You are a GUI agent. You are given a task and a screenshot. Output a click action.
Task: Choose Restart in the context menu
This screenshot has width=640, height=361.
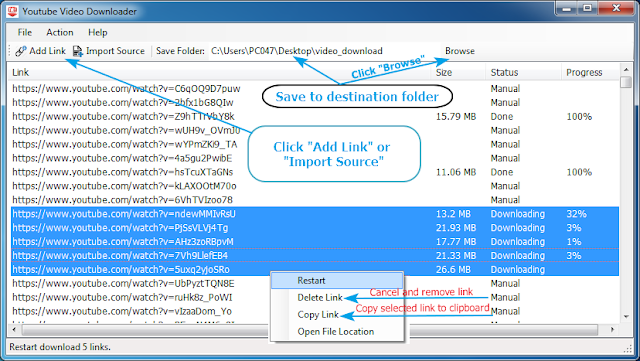[337, 281]
